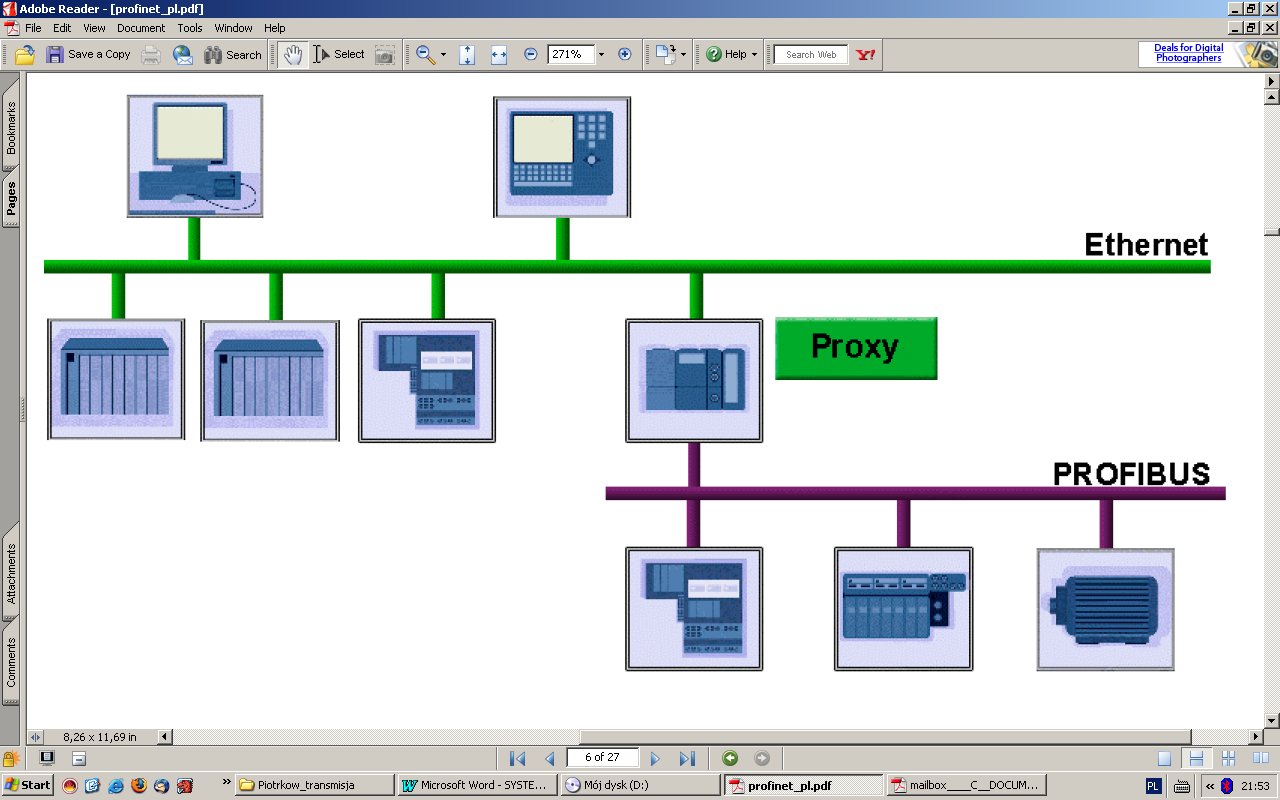Click the Search Web input field
This screenshot has width=1280, height=800.
pos(811,55)
